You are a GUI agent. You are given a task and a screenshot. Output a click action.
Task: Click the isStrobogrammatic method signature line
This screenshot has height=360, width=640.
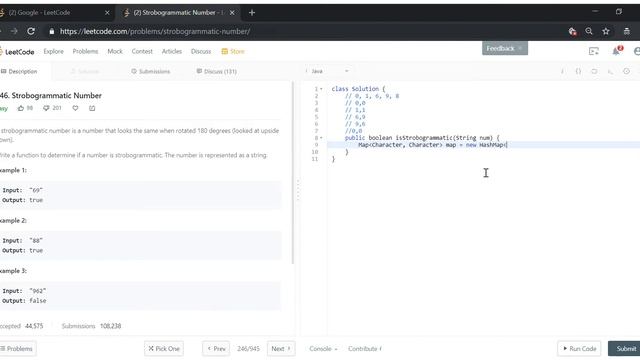pyautogui.click(x=422, y=138)
